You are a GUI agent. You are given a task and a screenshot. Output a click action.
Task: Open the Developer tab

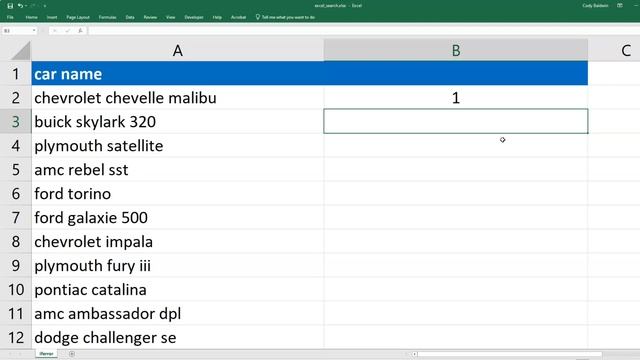[x=194, y=17]
